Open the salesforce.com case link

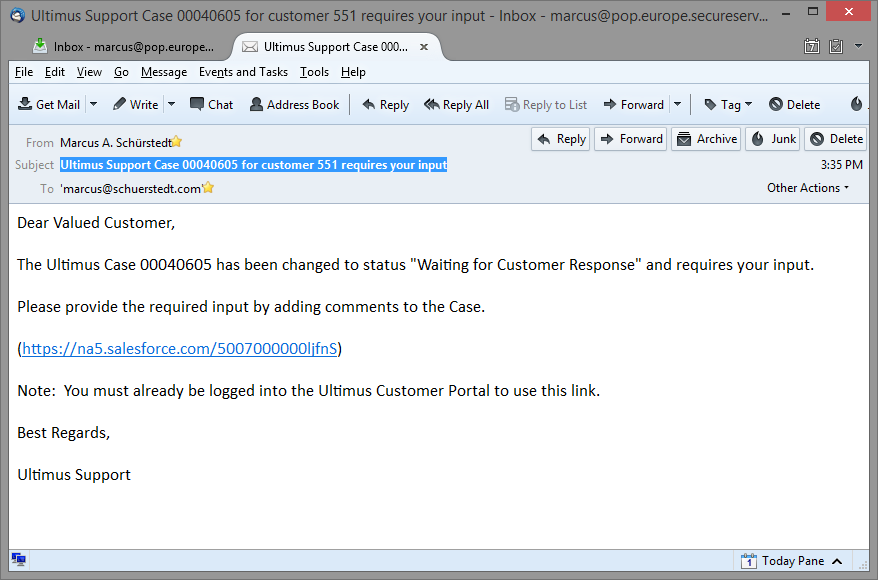click(x=180, y=349)
